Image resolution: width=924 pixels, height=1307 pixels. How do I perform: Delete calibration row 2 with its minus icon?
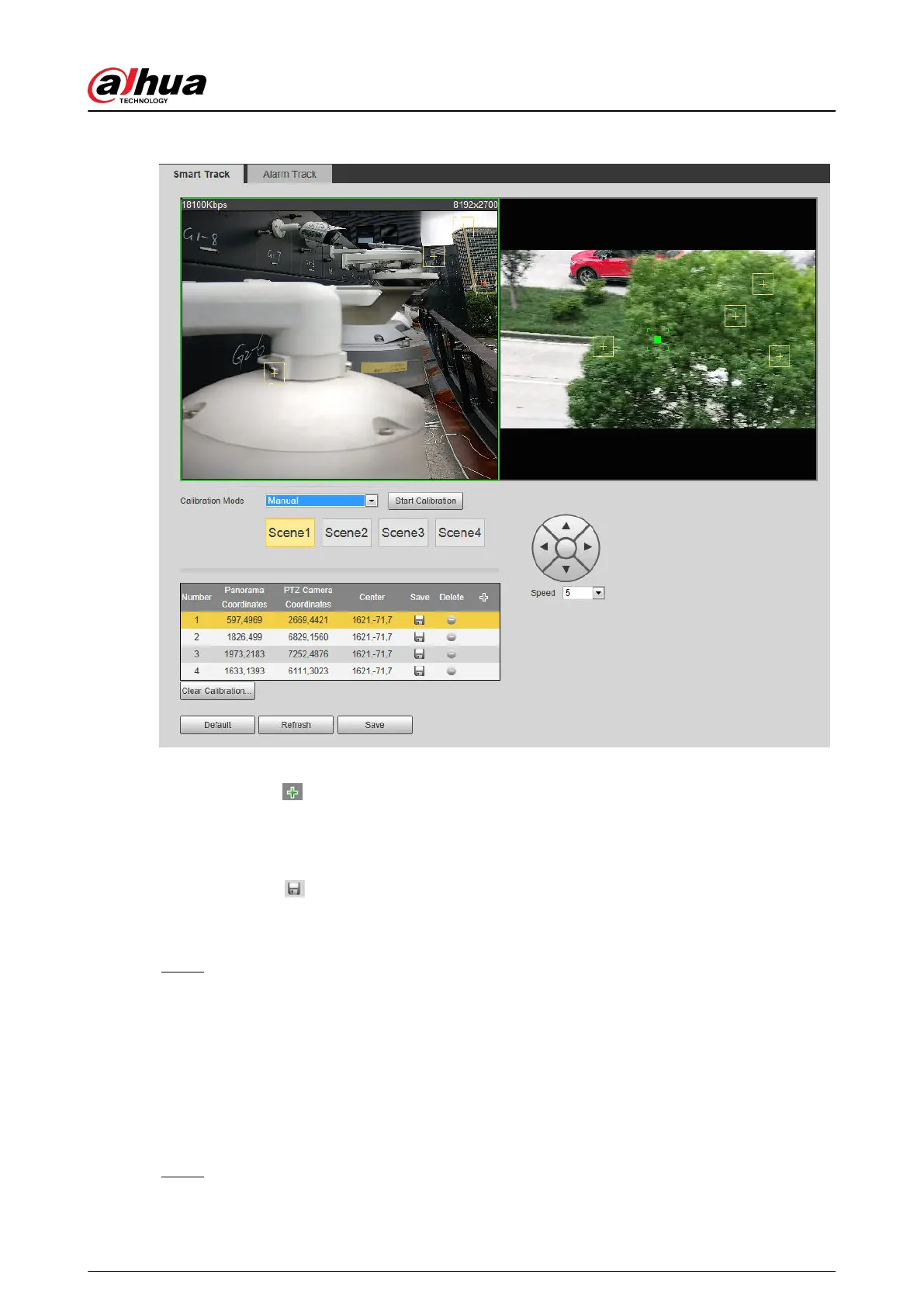click(452, 637)
